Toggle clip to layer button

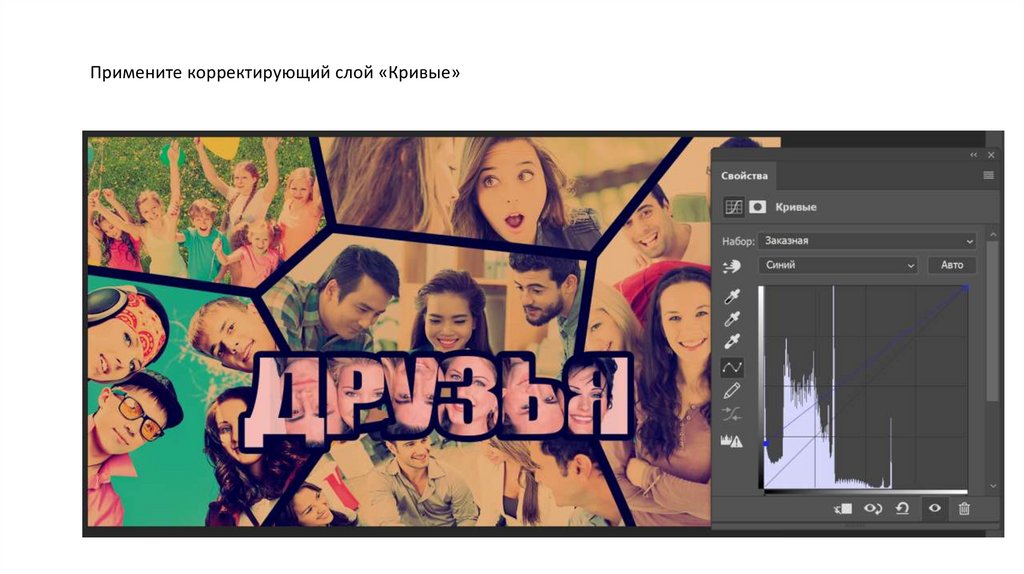pyautogui.click(x=843, y=508)
